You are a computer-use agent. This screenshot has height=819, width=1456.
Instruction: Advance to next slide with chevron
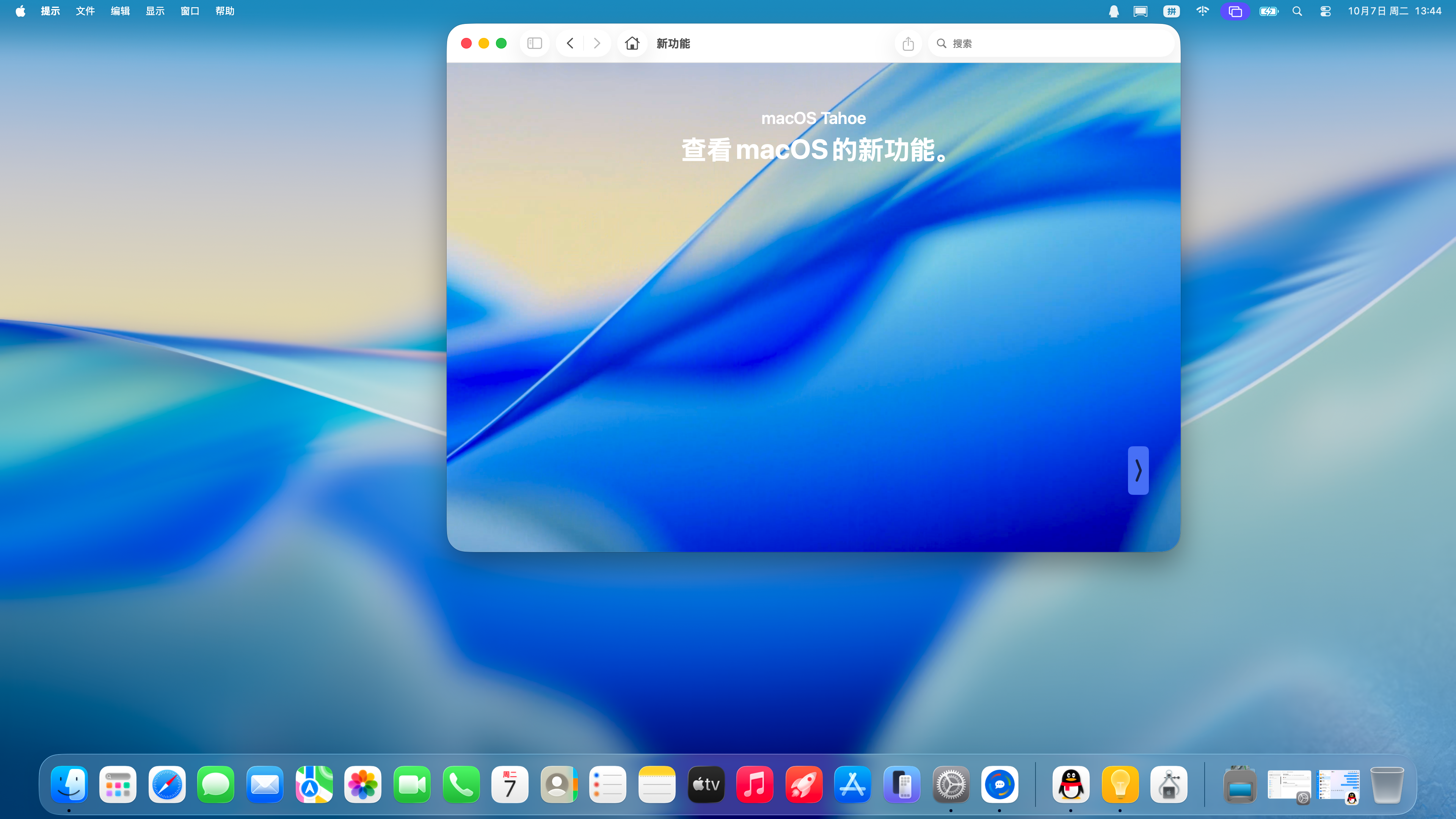(x=1138, y=470)
